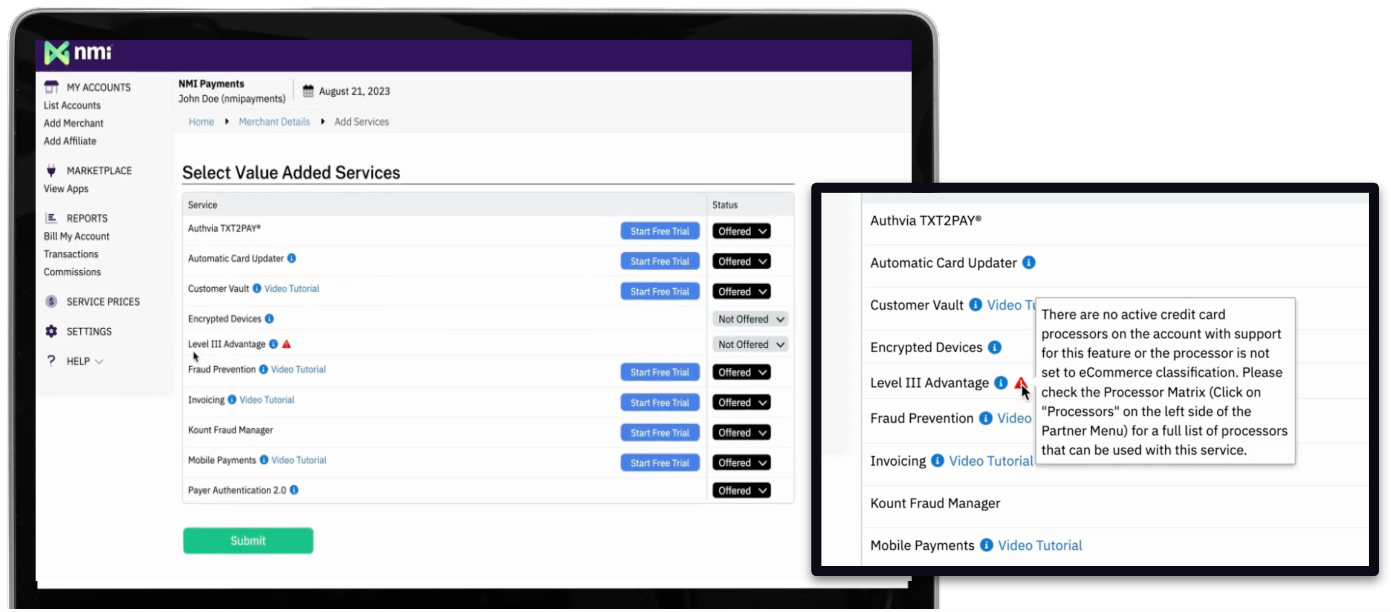Open Level III Advantage Not Offered dropdown
Screen dimensions: 1391x612
750,344
